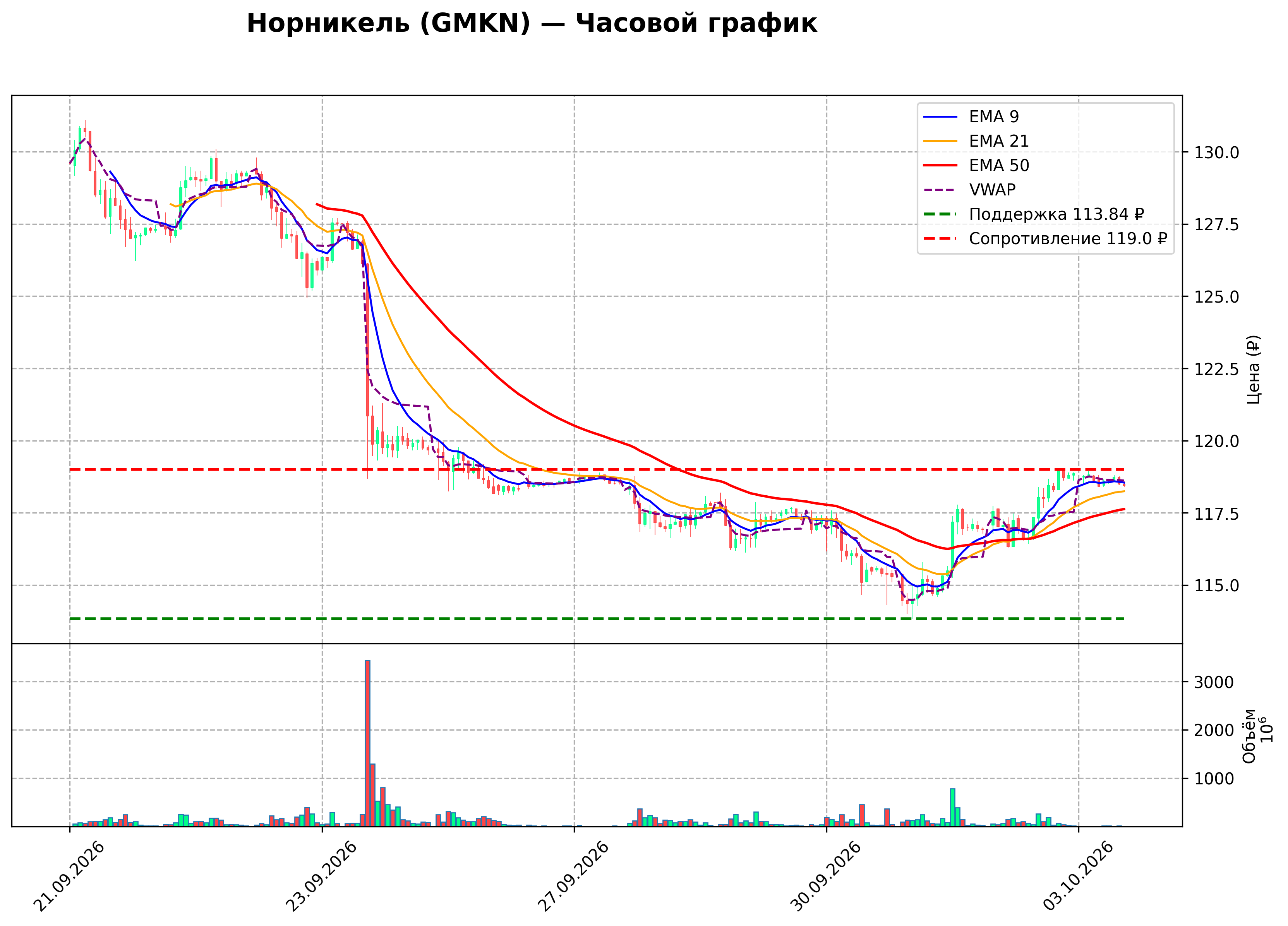Click the 127.5 price axis label
This screenshot has width=1288, height=926.
point(1216,225)
